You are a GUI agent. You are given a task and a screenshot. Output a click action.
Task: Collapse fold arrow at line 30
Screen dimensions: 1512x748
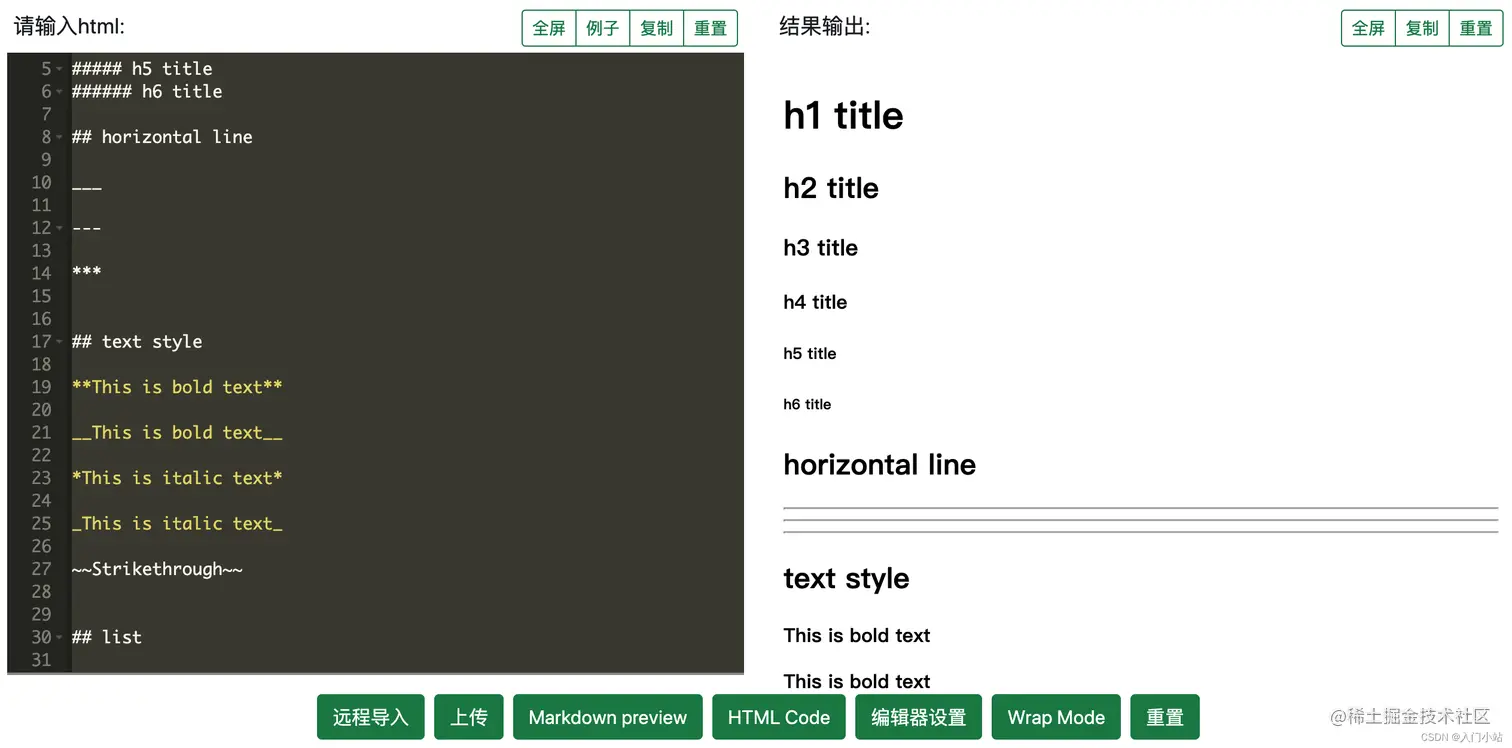click(x=60, y=638)
